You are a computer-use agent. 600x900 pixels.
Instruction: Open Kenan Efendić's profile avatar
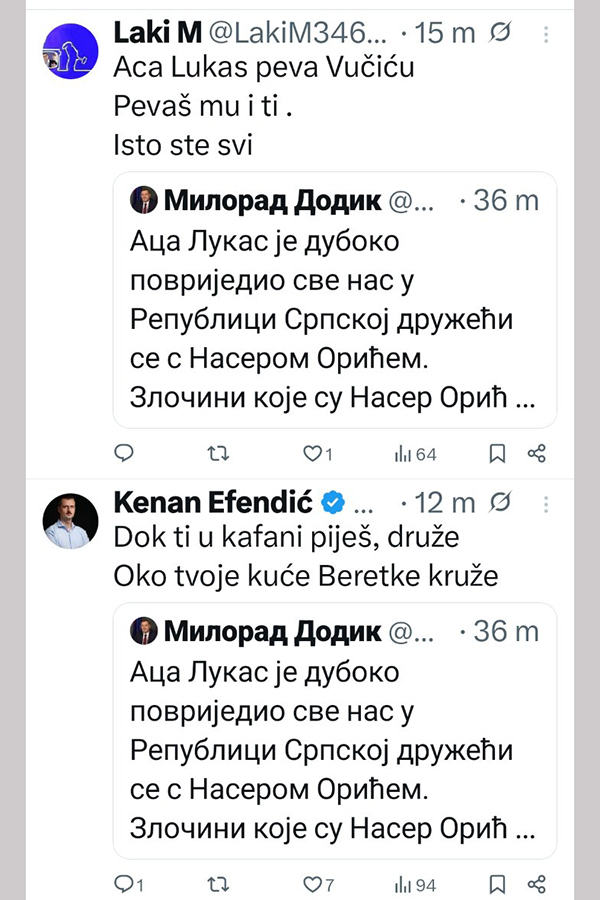pos(71,520)
